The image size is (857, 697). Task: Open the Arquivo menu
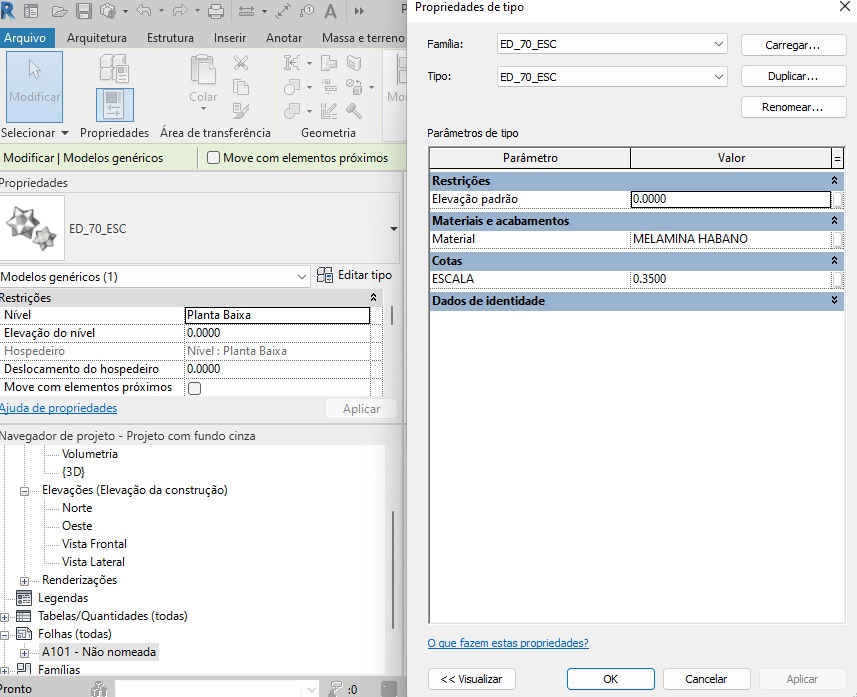pyautogui.click(x=25, y=38)
